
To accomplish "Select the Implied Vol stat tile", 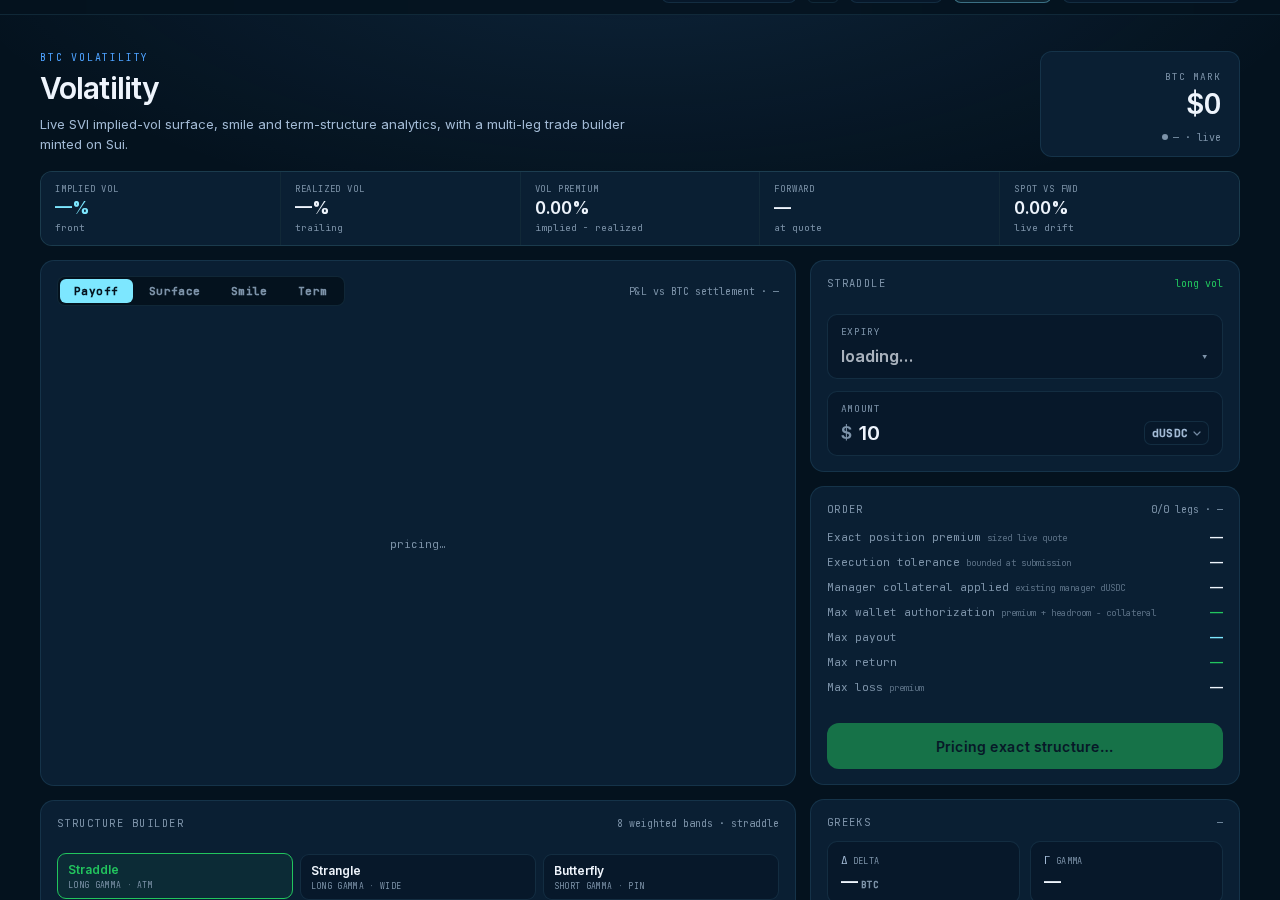I will click(x=160, y=208).
